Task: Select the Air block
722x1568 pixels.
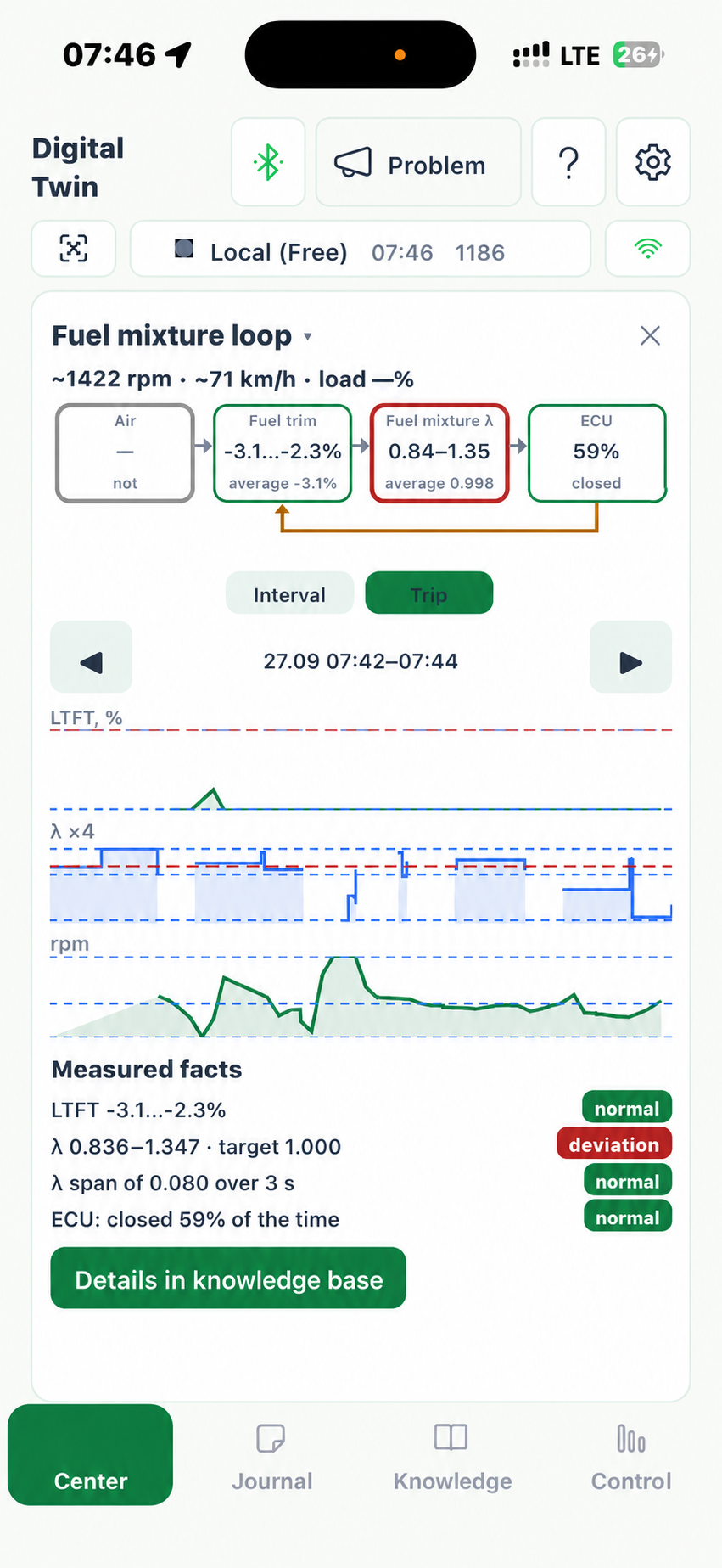Action: [x=125, y=453]
